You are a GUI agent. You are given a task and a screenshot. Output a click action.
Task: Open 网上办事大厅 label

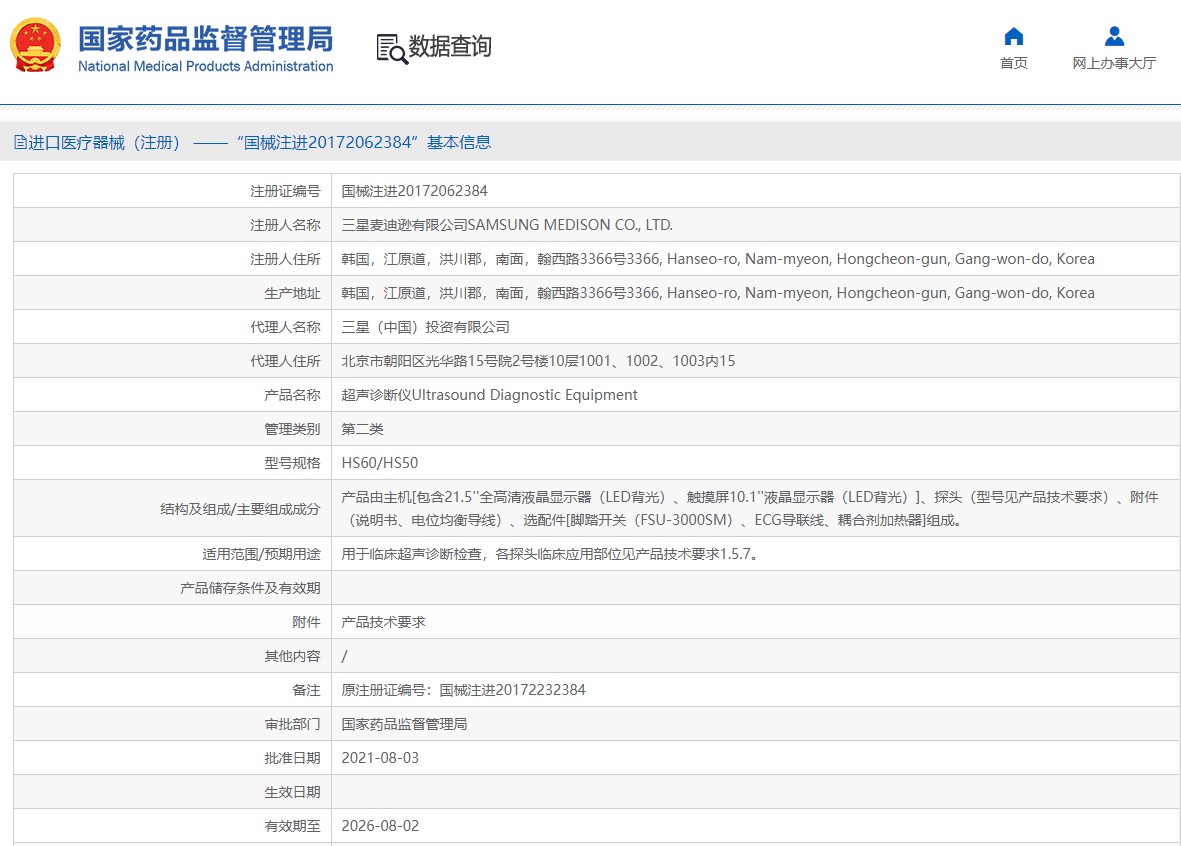[1114, 63]
